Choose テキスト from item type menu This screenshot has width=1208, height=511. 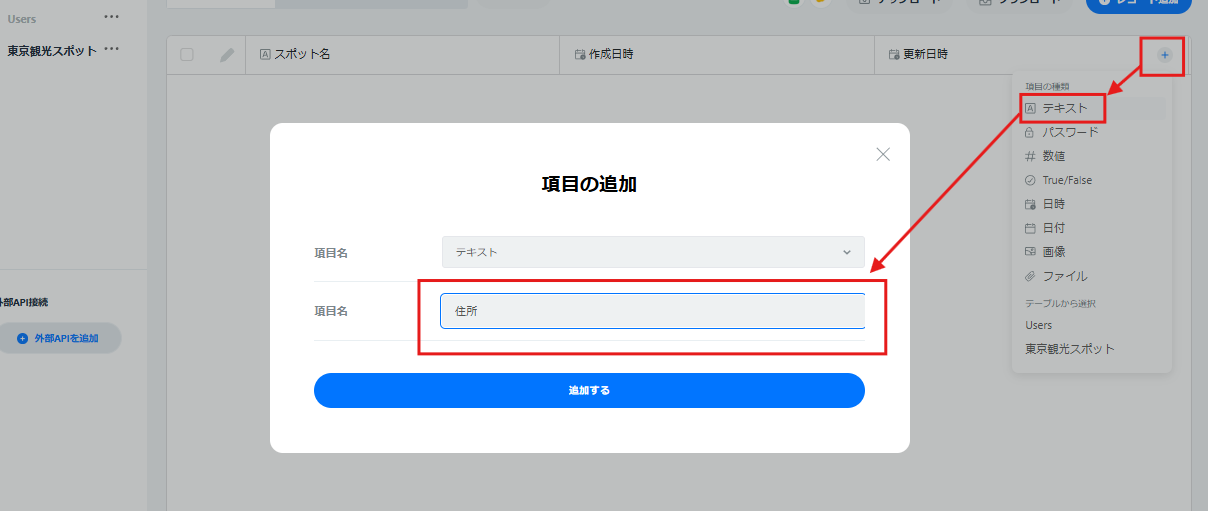coord(1090,108)
